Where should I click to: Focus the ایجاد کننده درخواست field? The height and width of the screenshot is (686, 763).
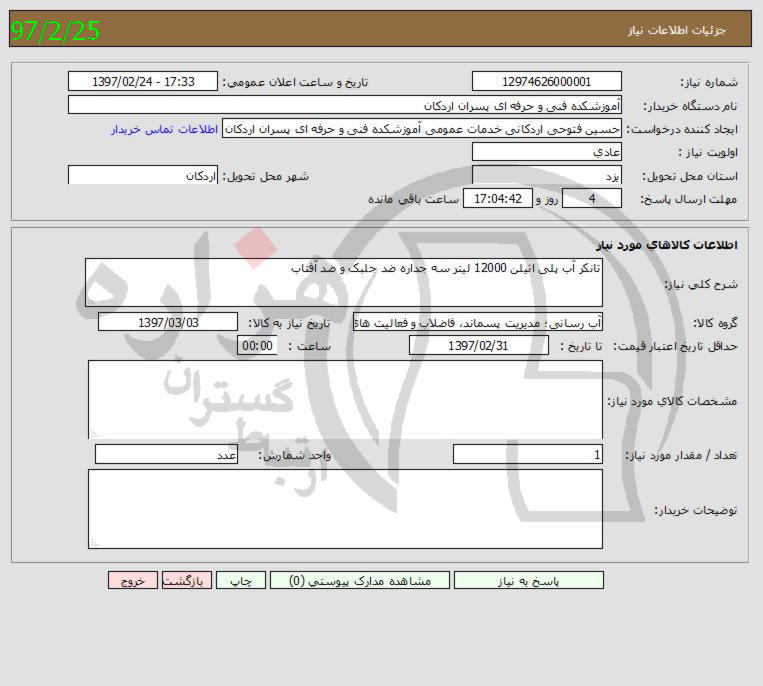coord(421,130)
